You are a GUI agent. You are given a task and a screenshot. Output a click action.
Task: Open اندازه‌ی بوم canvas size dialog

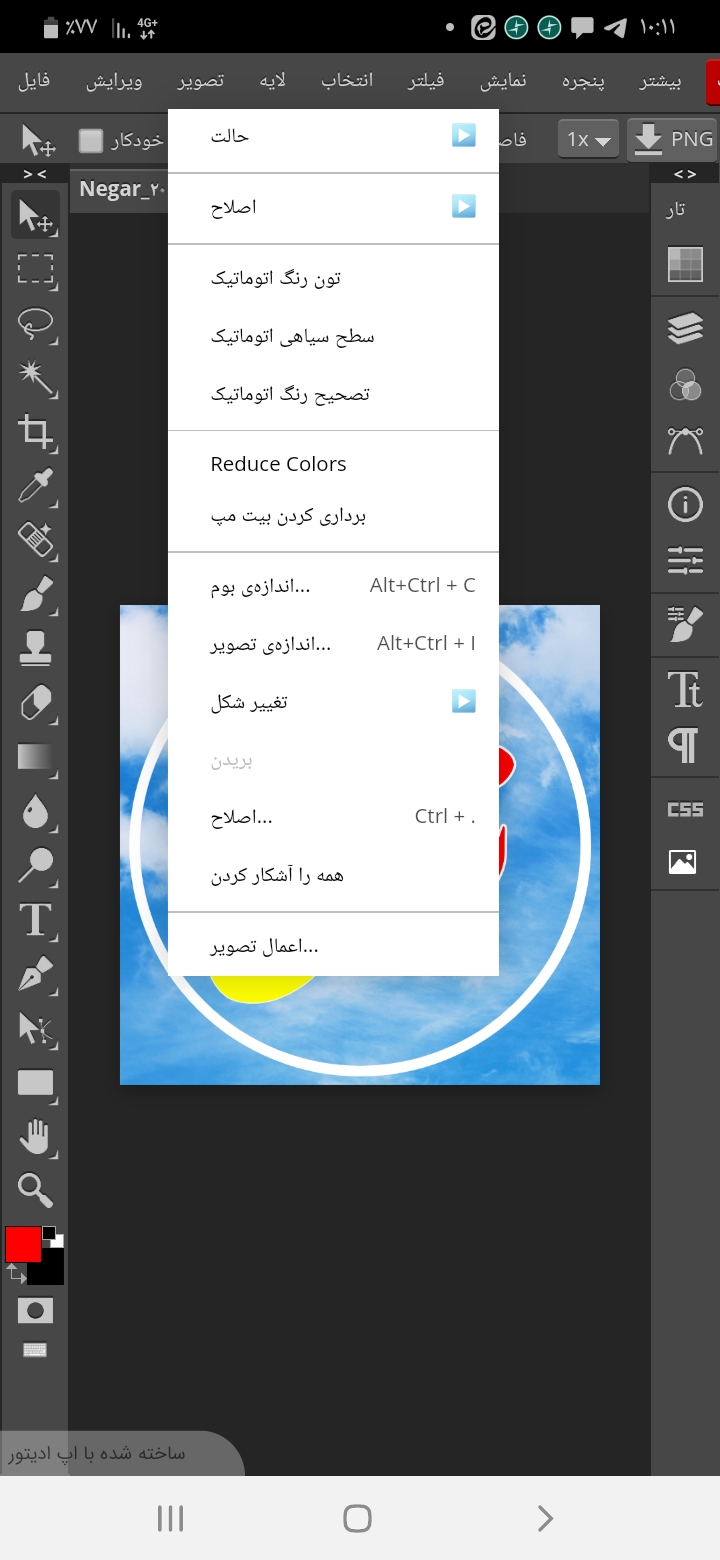tap(333, 586)
